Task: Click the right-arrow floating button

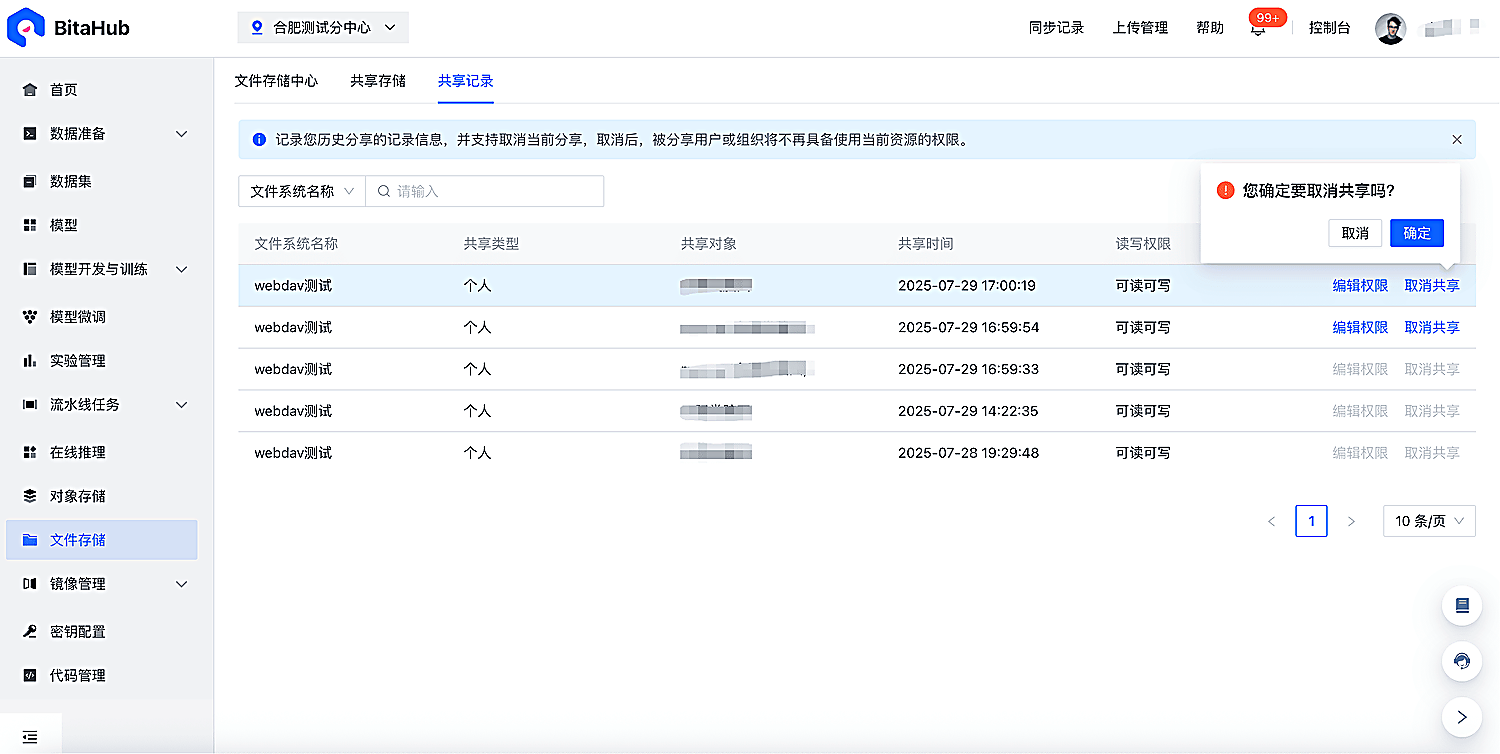Action: 1462,717
